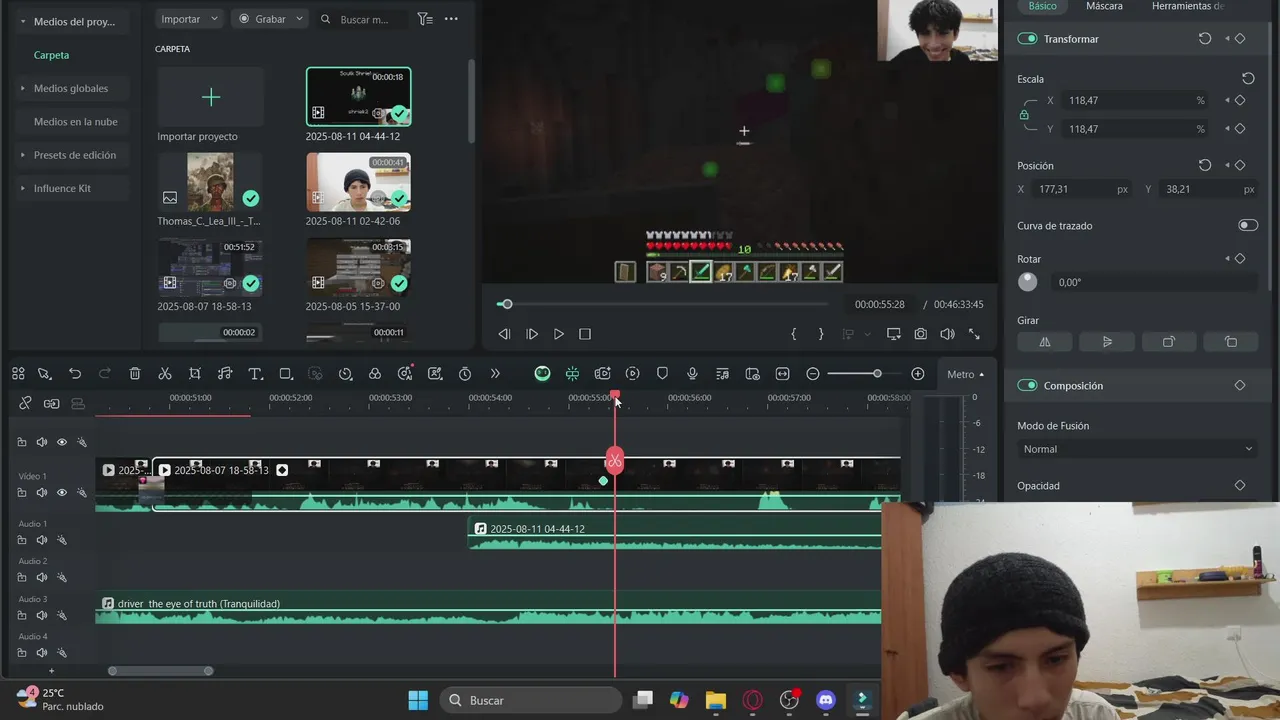Open the color correction tool
Screen dimensions: 1280x720
pos(375,374)
